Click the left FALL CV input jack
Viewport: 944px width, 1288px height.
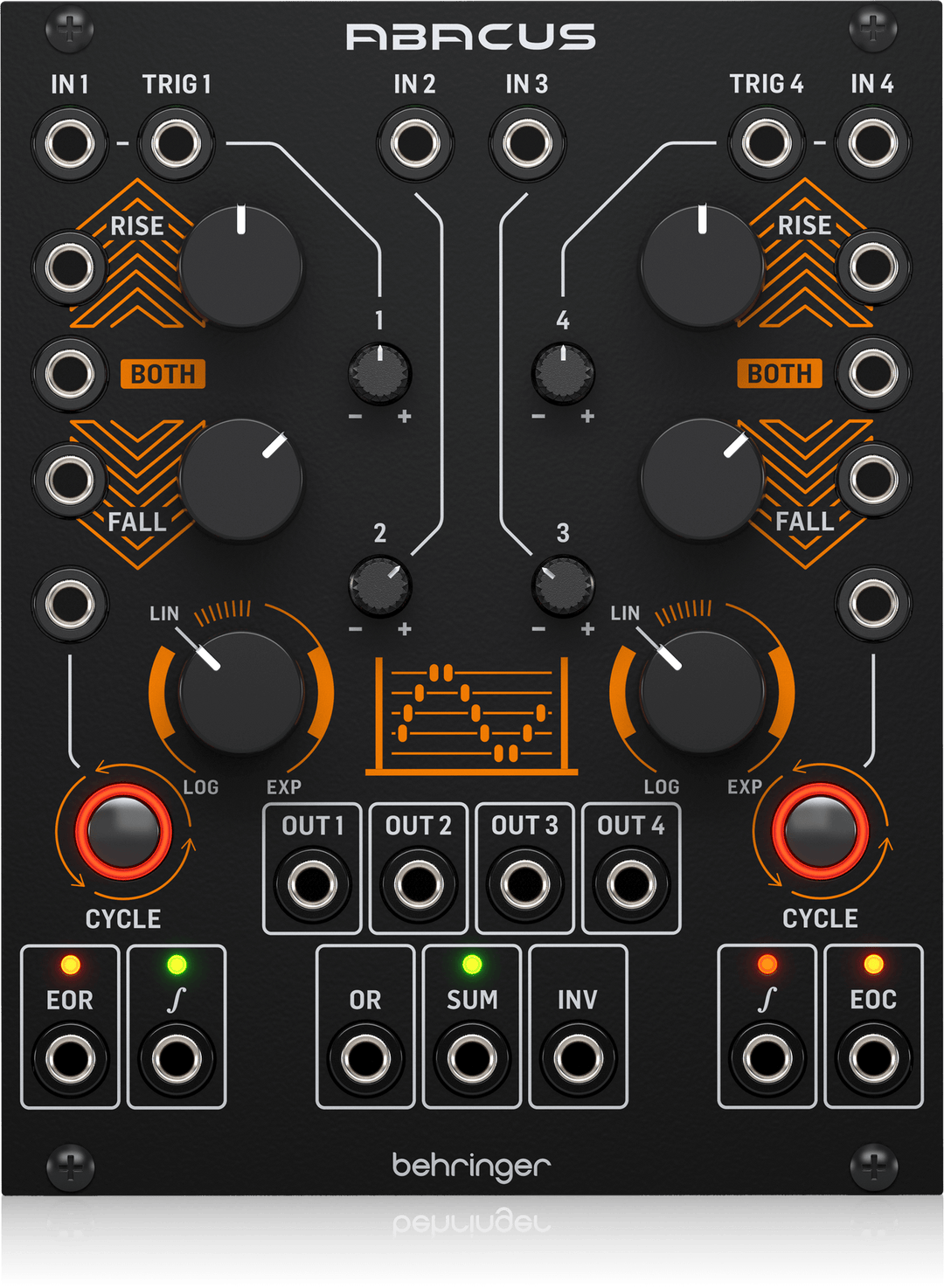tap(70, 480)
